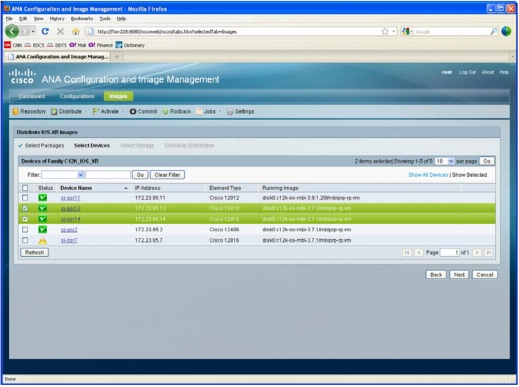
Task: Go to the first page arrow
Action: pyautogui.click(x=407, y=252)
